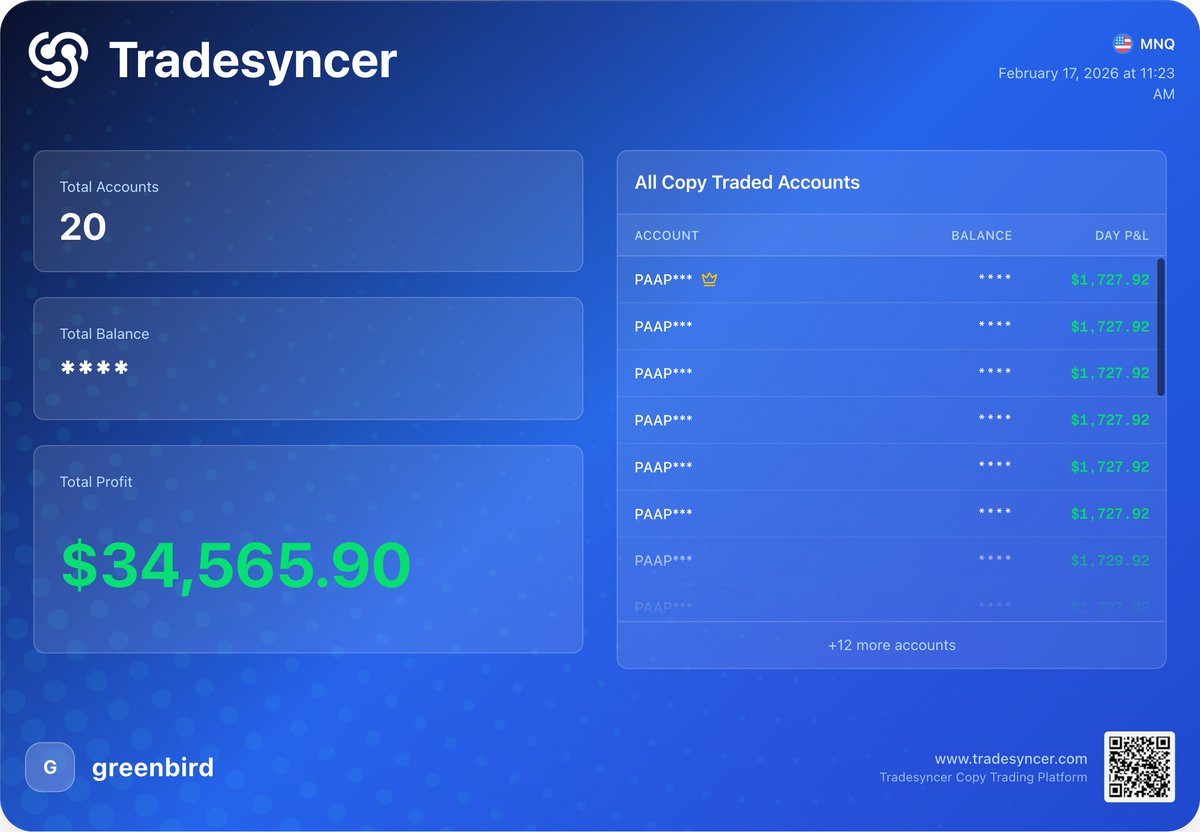Open the +12 more accounts link

point(892,645)
